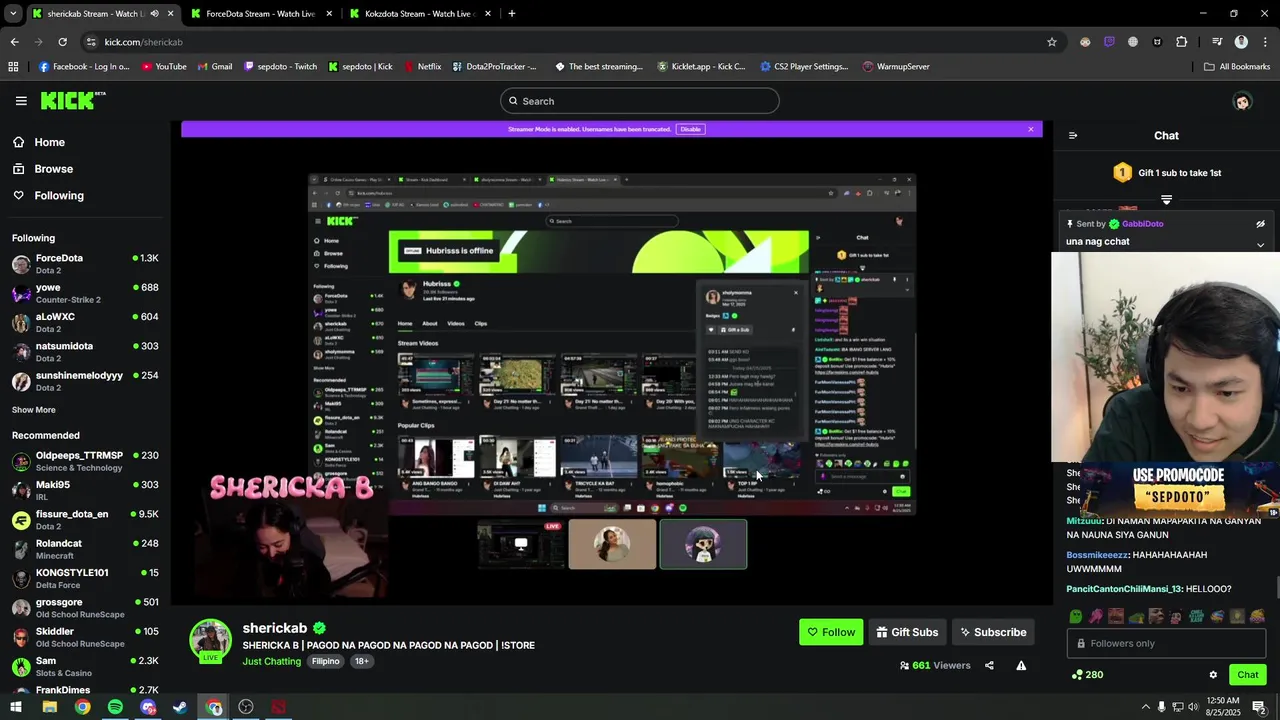Open the 280 channel points balance
Screen dimensions: 1280x720
coord(1087,675)
